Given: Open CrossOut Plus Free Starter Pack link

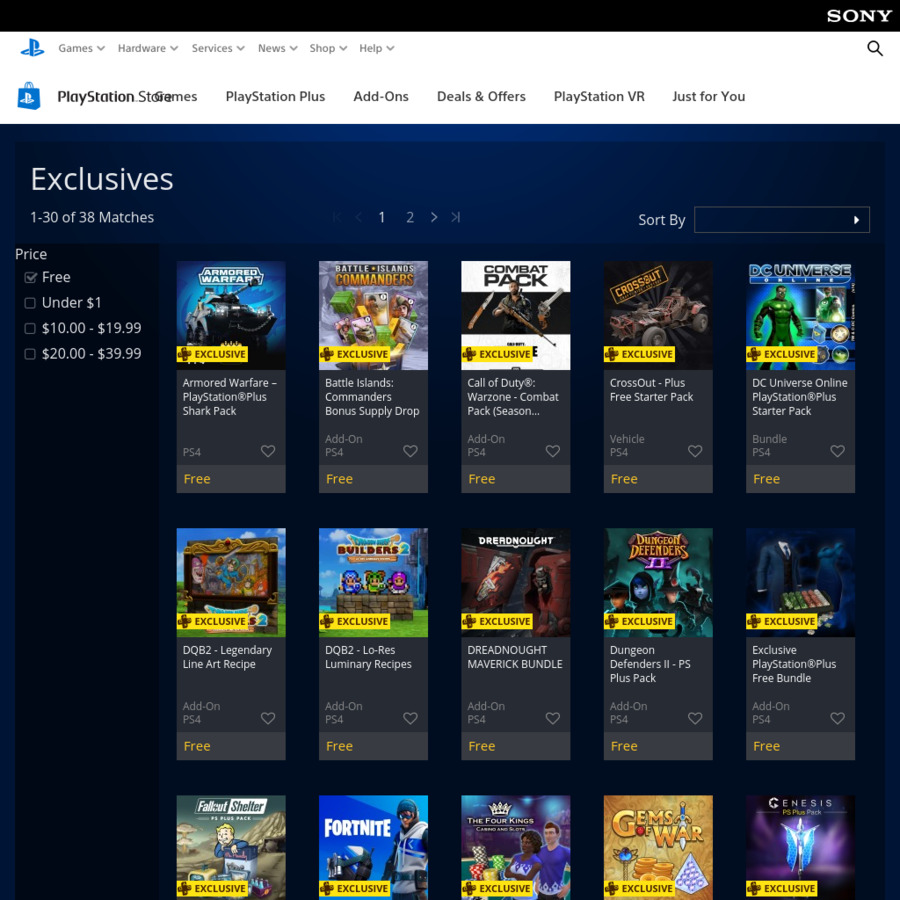Looking at the screenshot, I should pyautogui.click(x=651, y=390).
